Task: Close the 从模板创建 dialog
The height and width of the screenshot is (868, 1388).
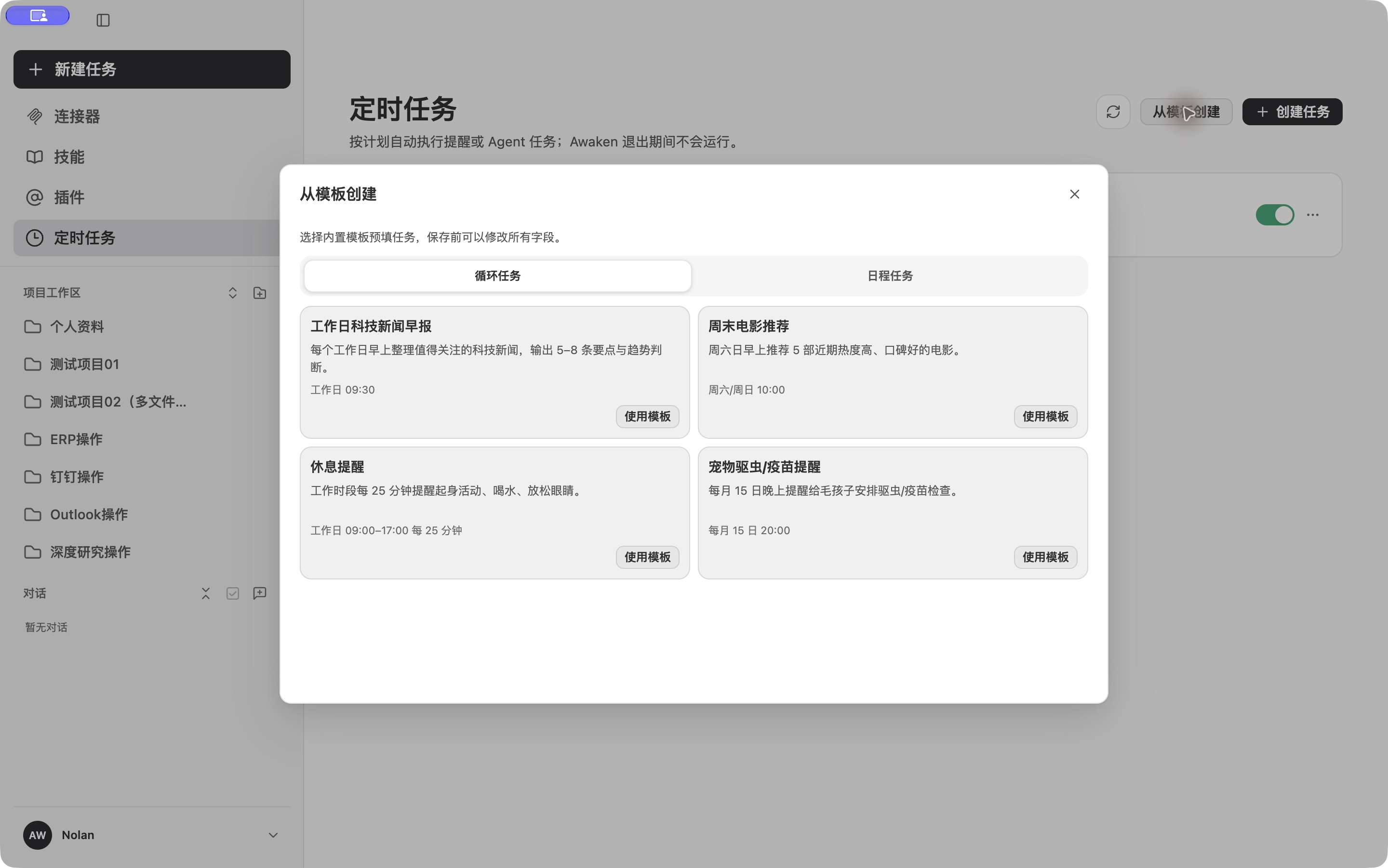Action: pos(1074,194)
